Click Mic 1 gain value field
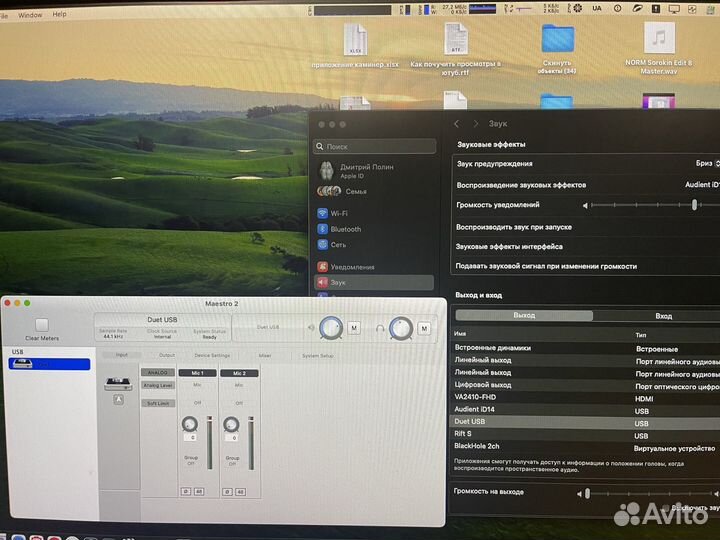The width and height of the screenshot is (720, 540). [190, 438]
